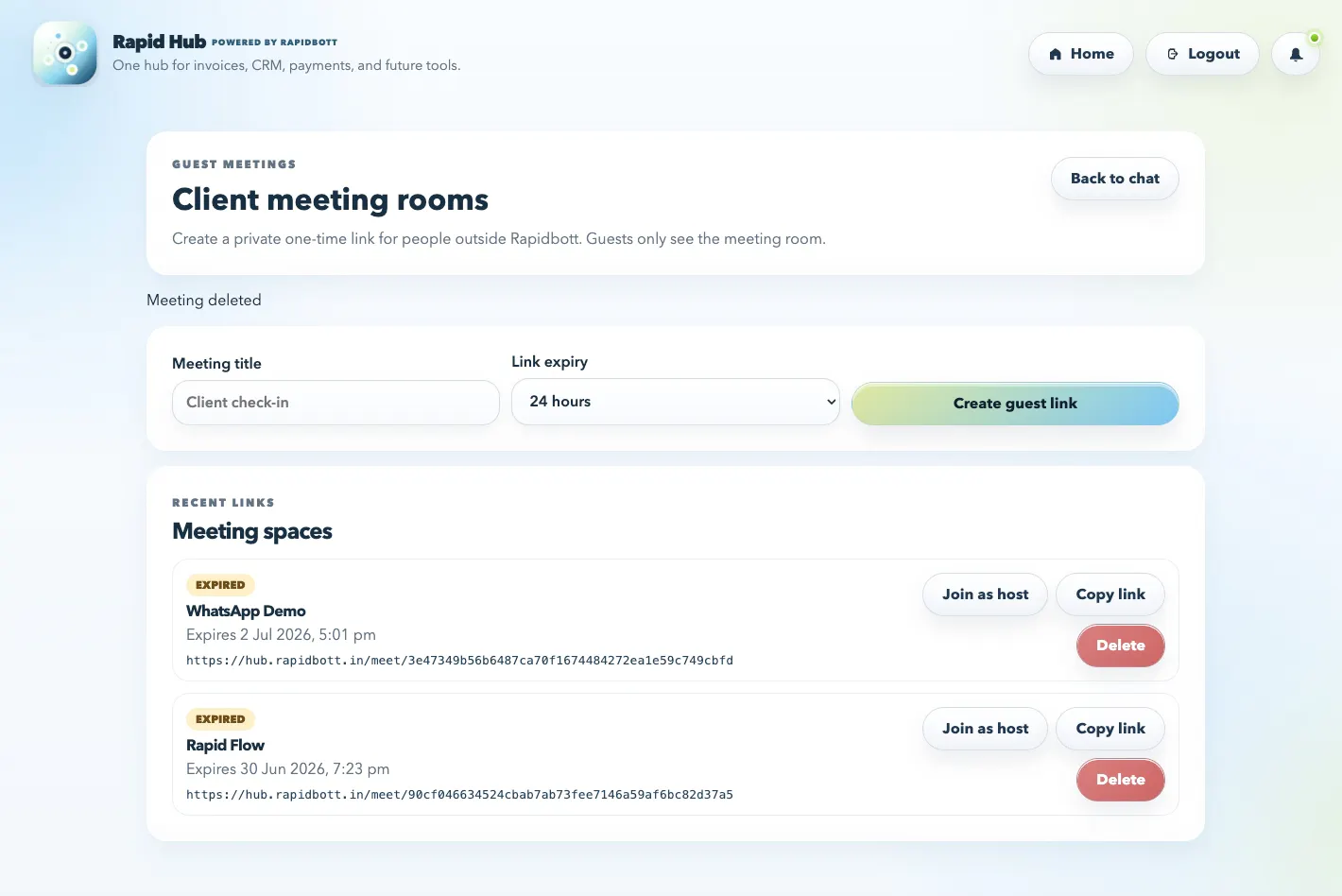
Task: Select Logout in the top navigation
Action: tap(1202, 54)
